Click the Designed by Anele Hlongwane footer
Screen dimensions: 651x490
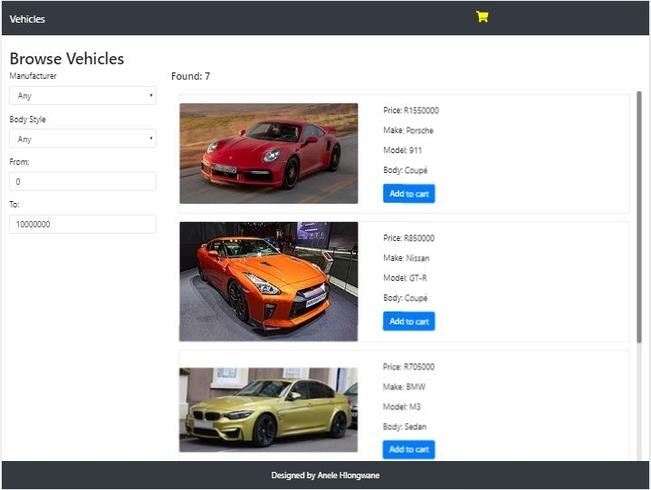point(326,475)
